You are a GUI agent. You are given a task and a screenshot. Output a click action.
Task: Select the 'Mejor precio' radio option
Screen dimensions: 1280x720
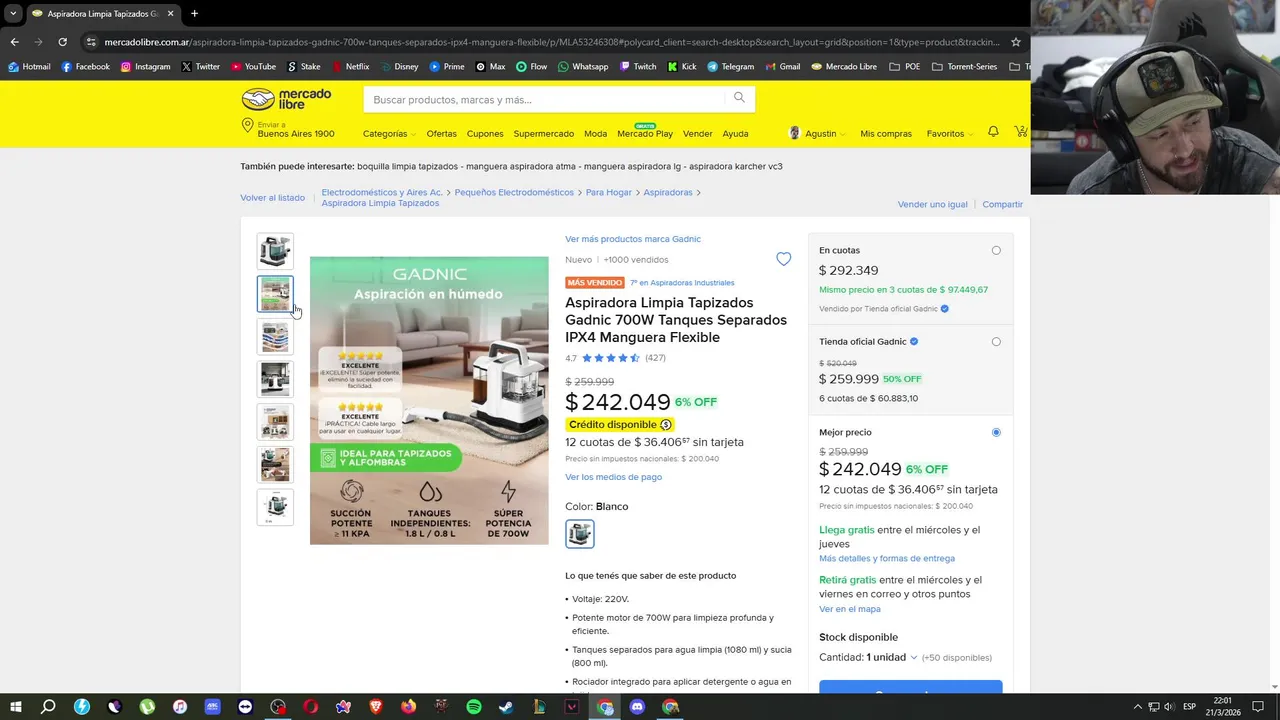click(x=996, y=432)
